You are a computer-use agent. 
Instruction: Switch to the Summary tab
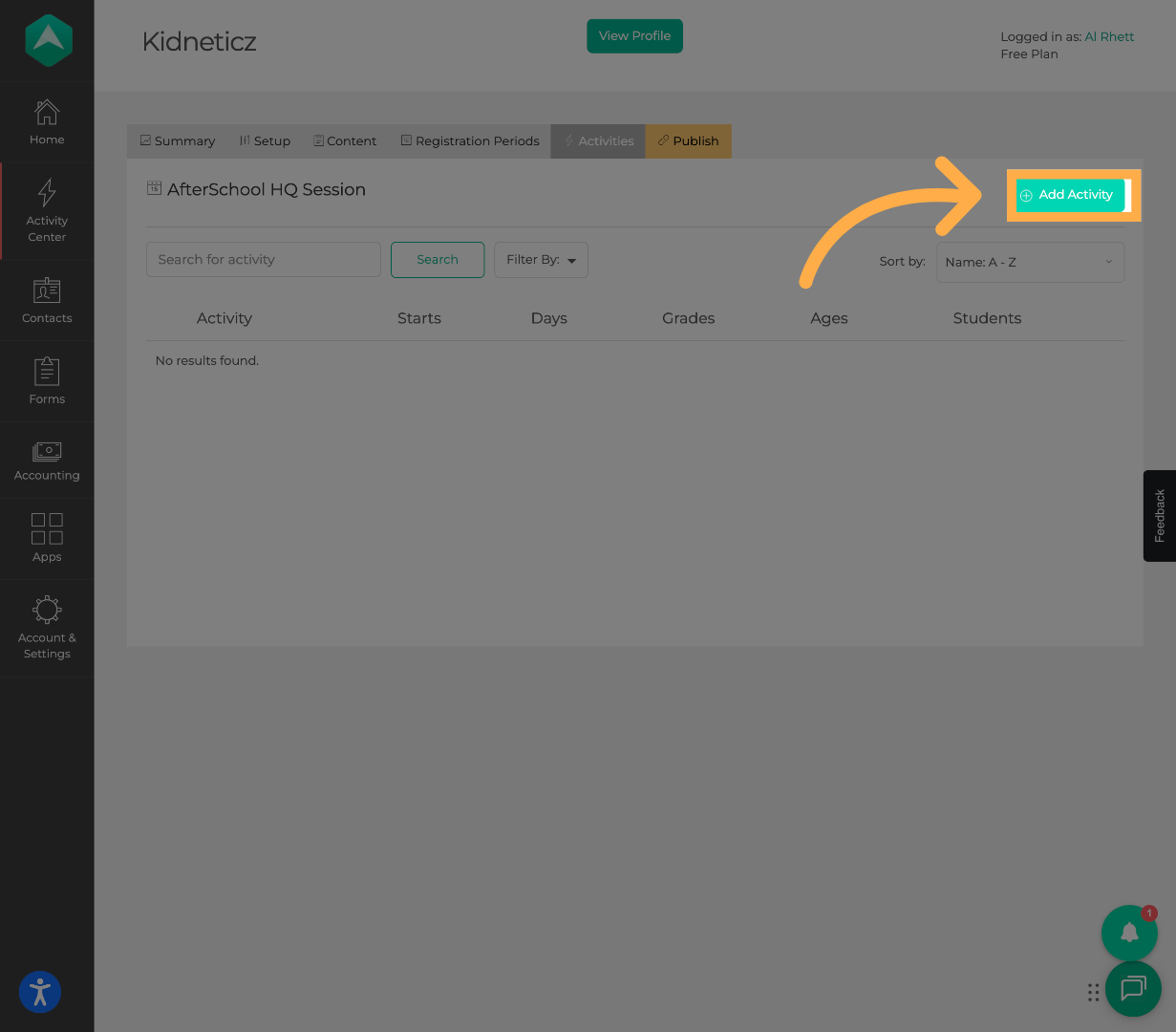coord(177,140)
